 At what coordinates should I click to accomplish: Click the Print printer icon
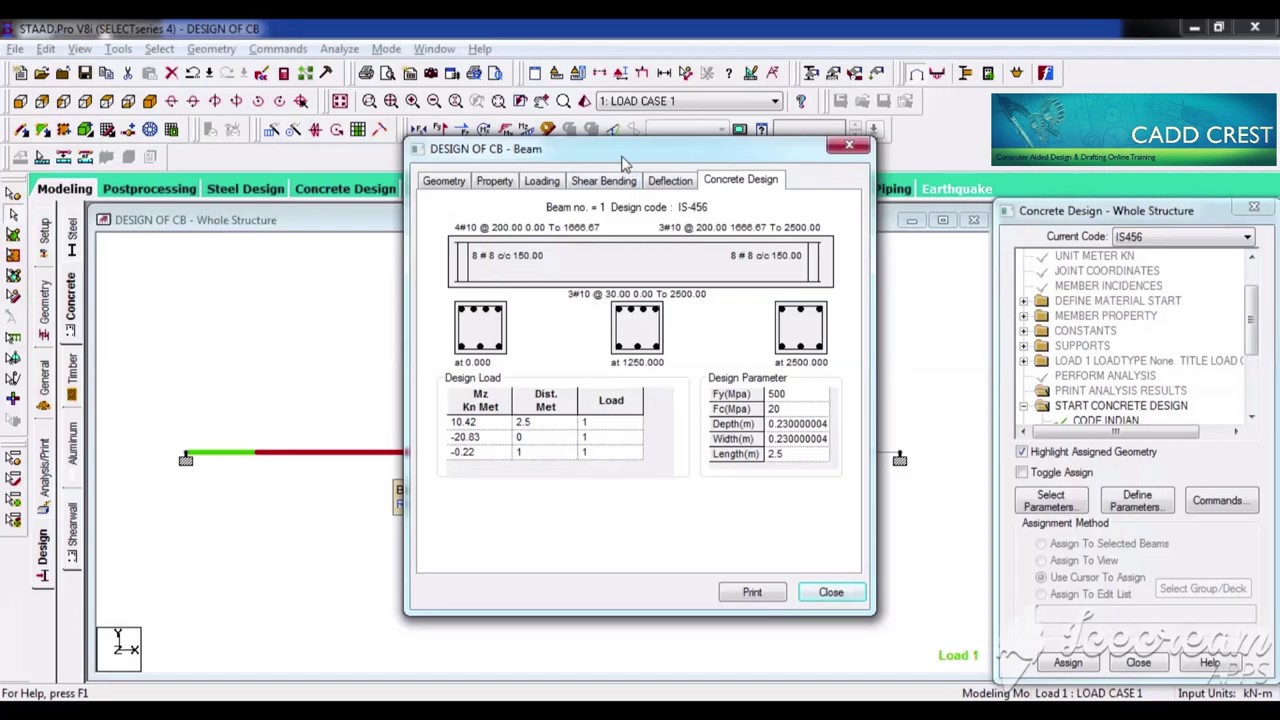(366, 73)
